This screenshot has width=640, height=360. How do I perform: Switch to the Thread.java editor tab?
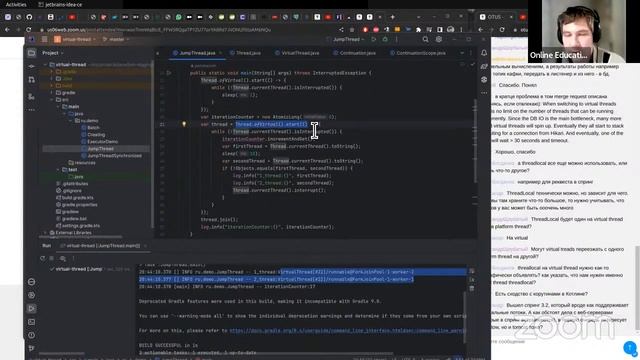point(246,53)
